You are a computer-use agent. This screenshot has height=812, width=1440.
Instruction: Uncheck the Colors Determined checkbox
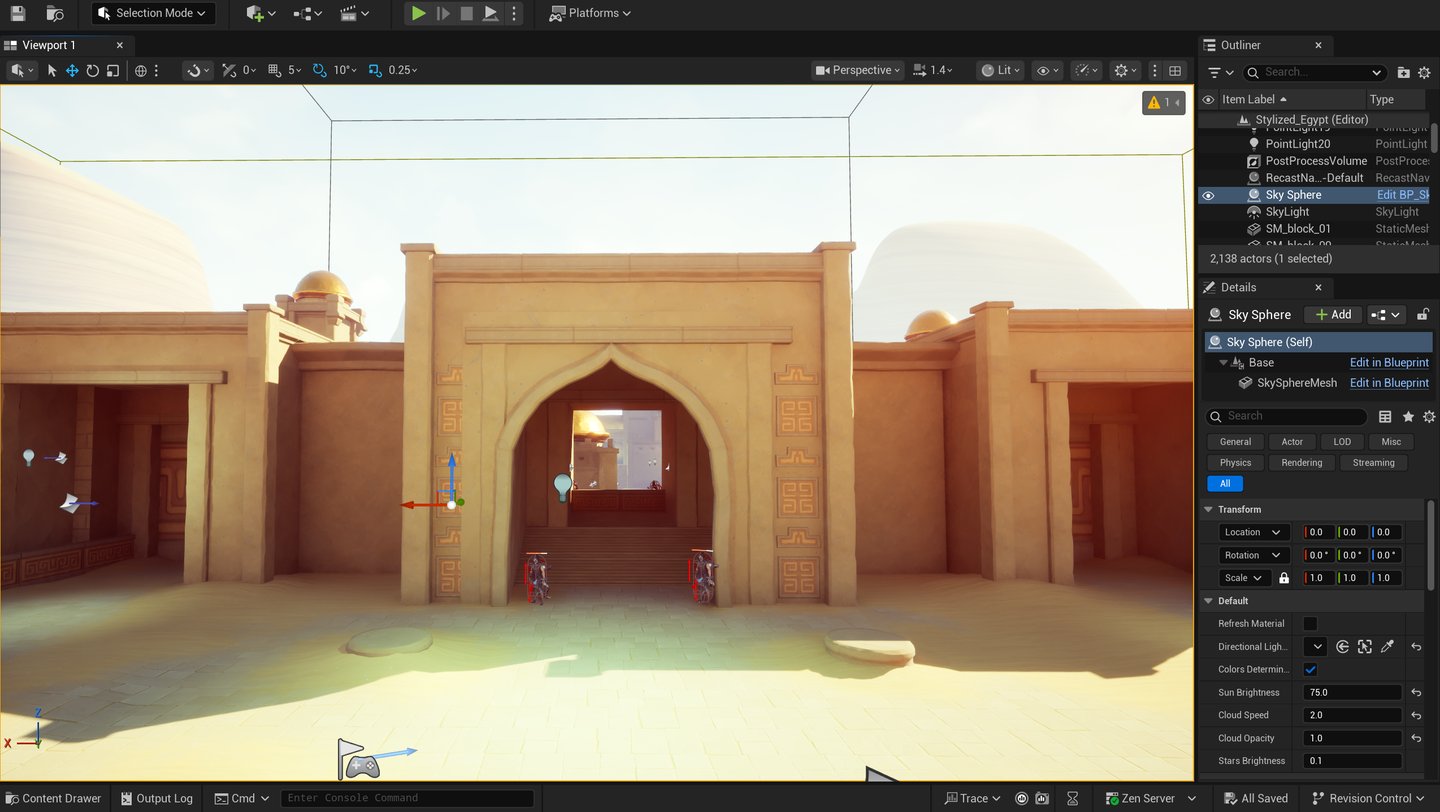tap(1310, 670)
